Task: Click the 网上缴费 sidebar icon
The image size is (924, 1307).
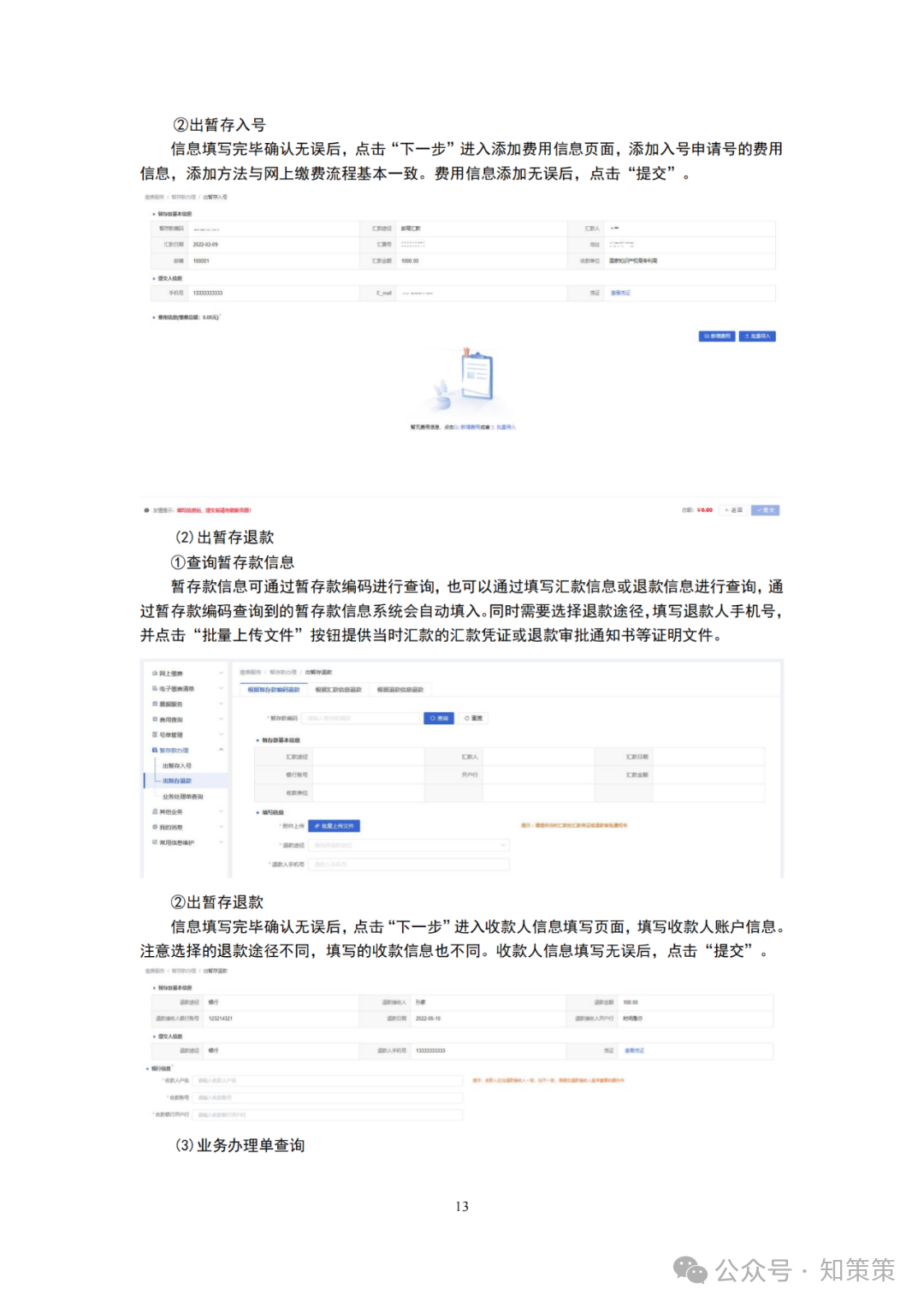Action: click(155, 674)
